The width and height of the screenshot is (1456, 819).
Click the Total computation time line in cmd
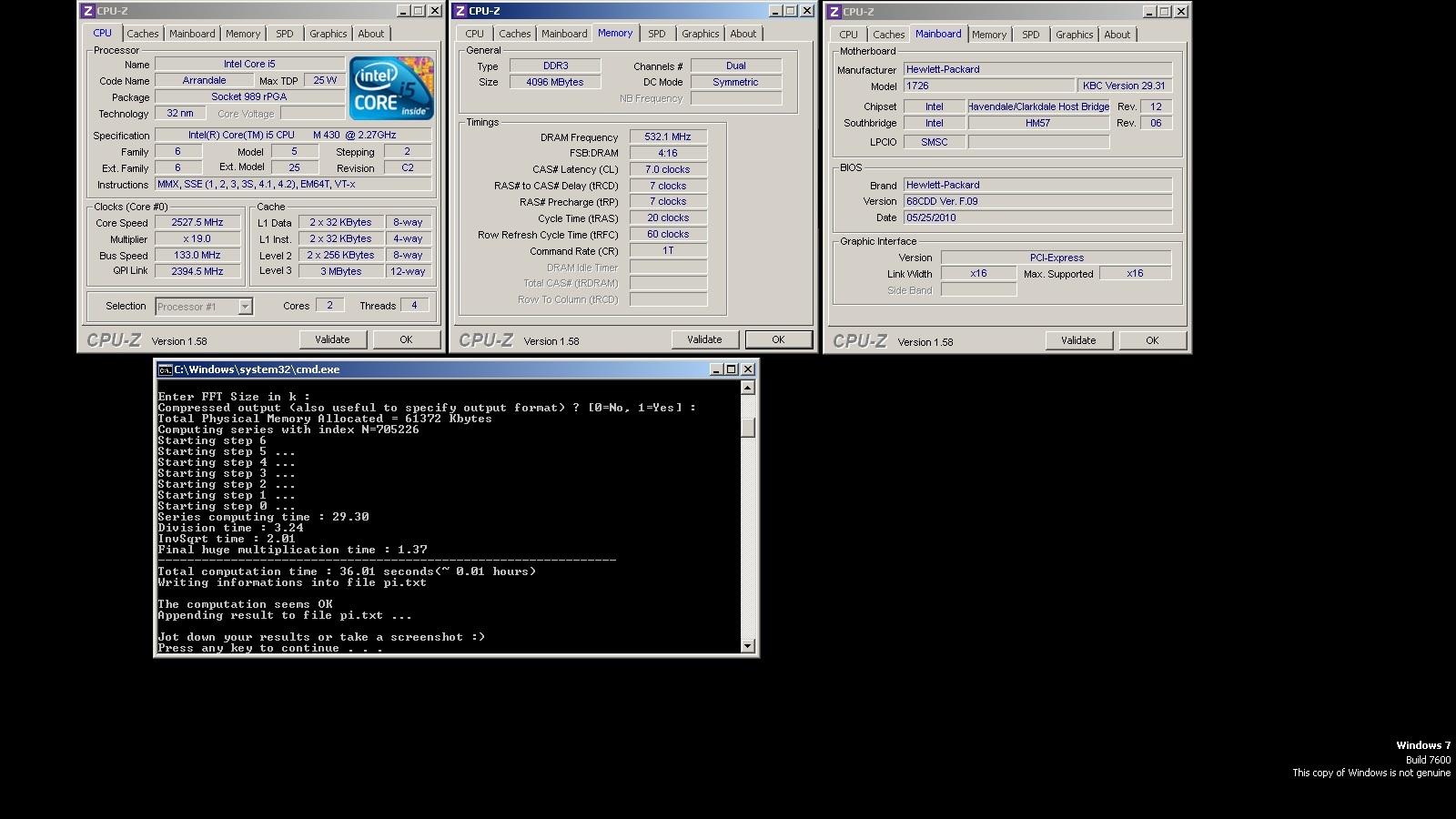pyautogui.click(x=347, y=571)
